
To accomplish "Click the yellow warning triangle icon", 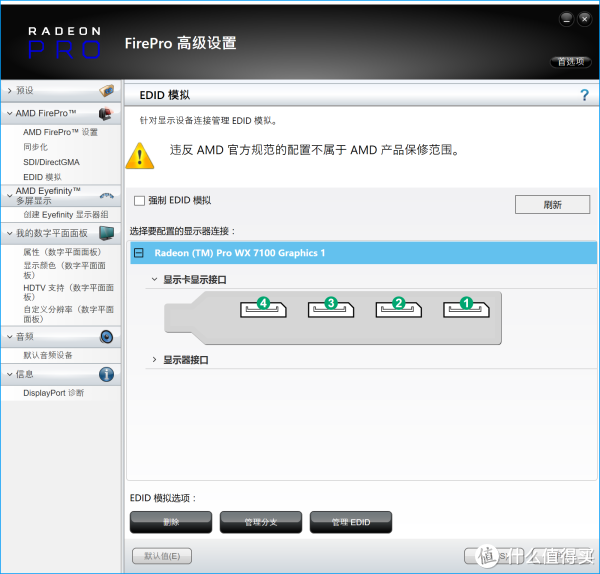I will pyautogui.click(x=140, y=156).
